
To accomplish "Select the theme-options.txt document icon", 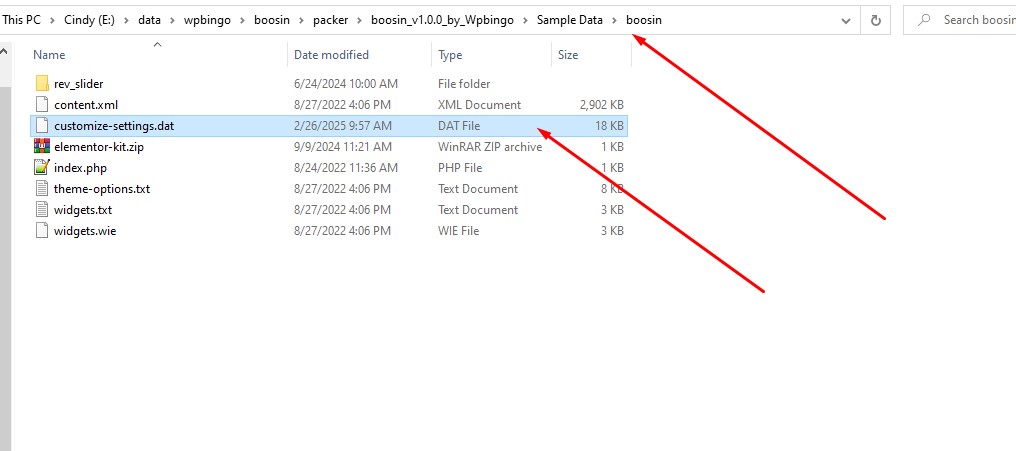I will point(42,189).
